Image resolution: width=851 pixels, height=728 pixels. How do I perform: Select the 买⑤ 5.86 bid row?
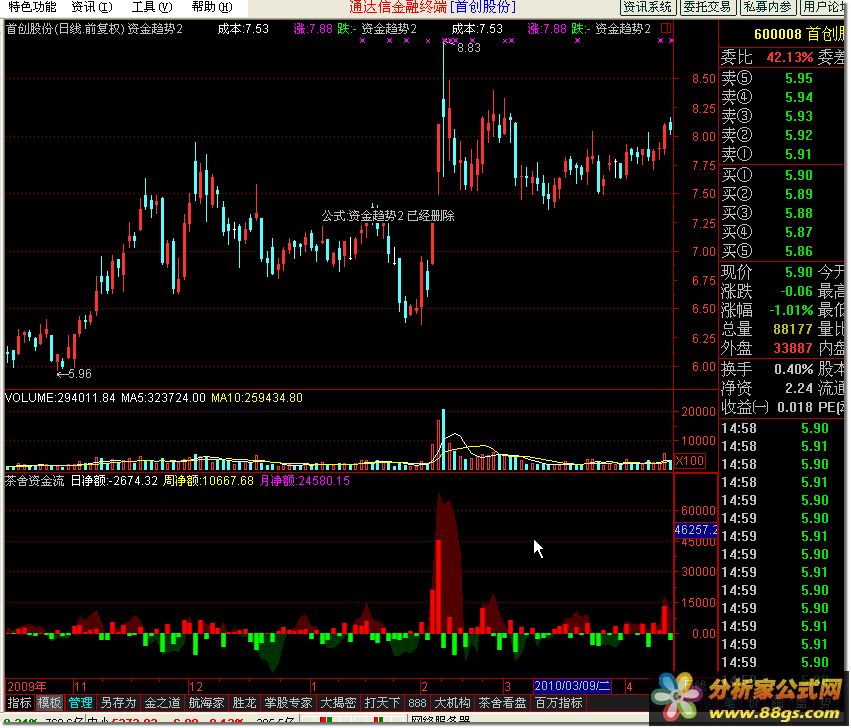pos(783,251)
